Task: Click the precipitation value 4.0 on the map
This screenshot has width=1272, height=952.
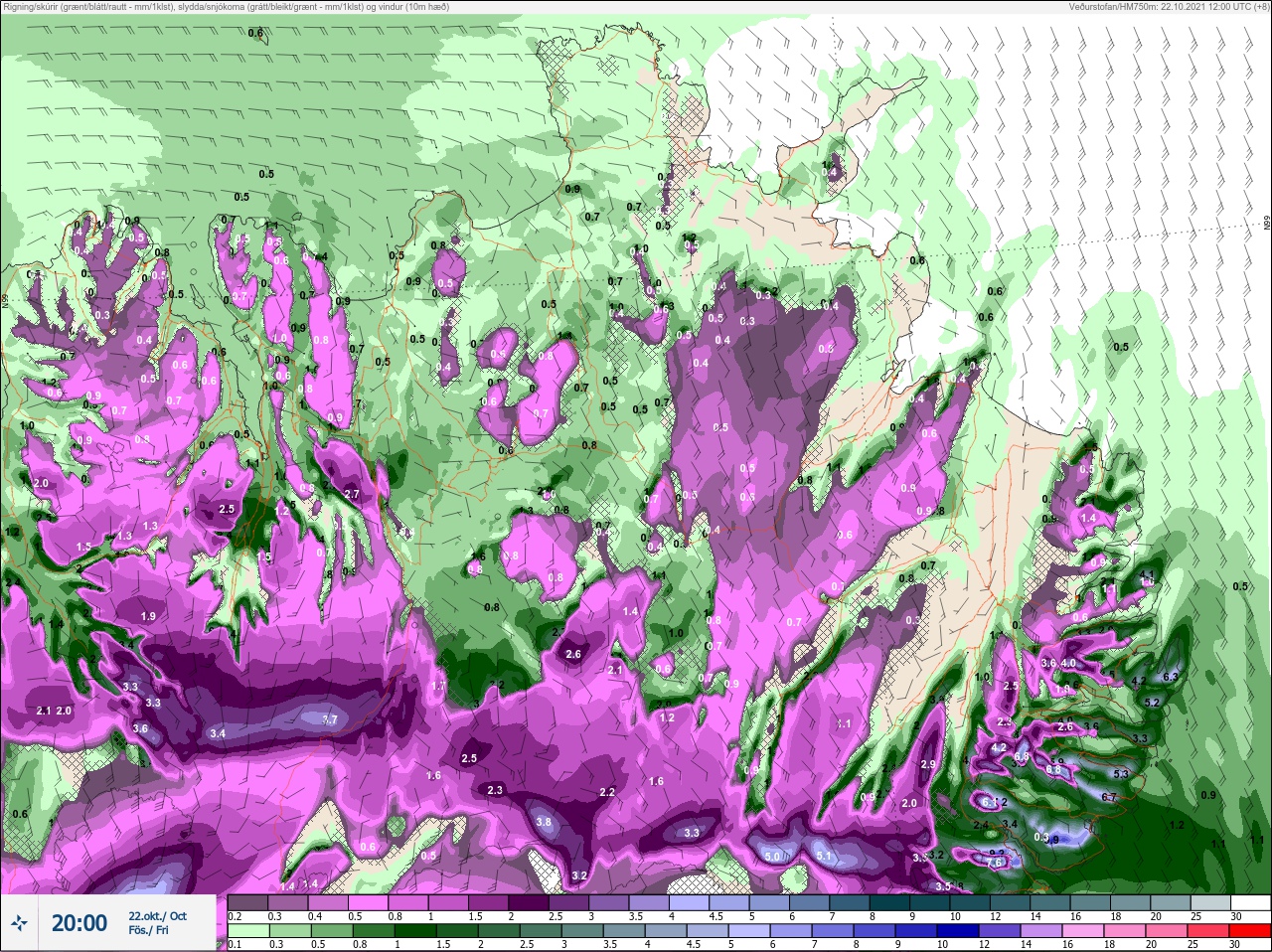Action: 1068,663
